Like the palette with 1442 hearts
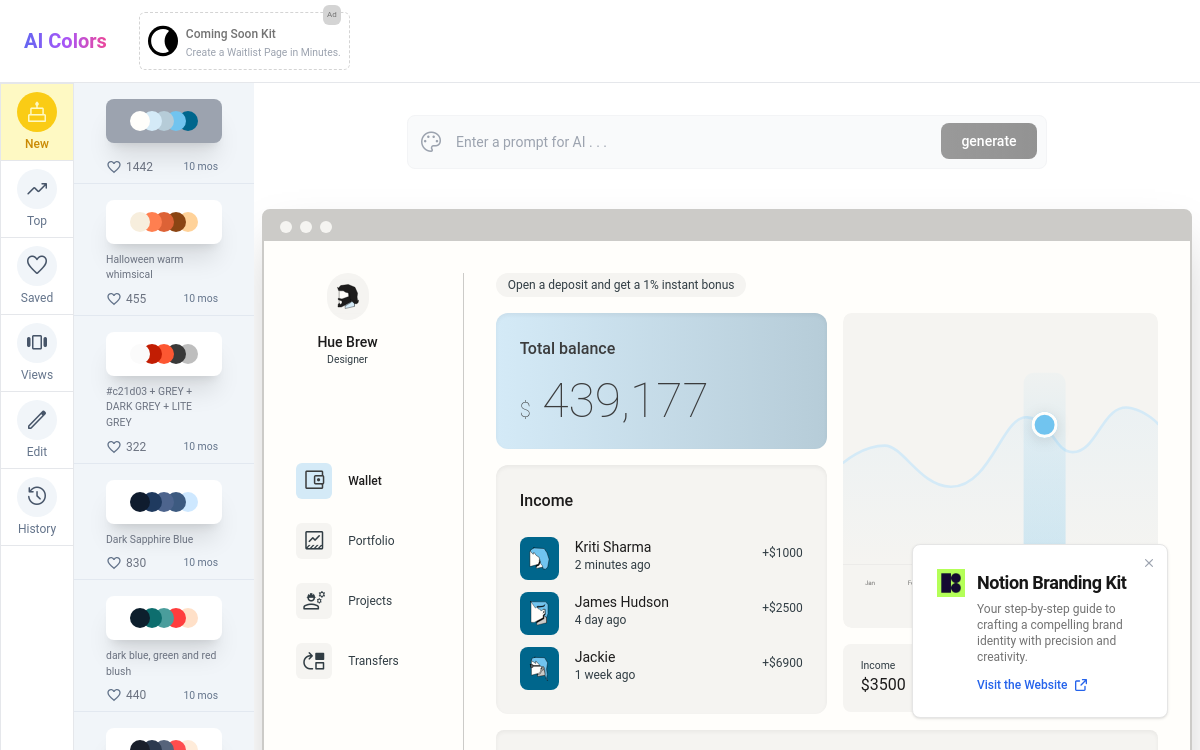The image size is (1200, 750). coord(114,167)
